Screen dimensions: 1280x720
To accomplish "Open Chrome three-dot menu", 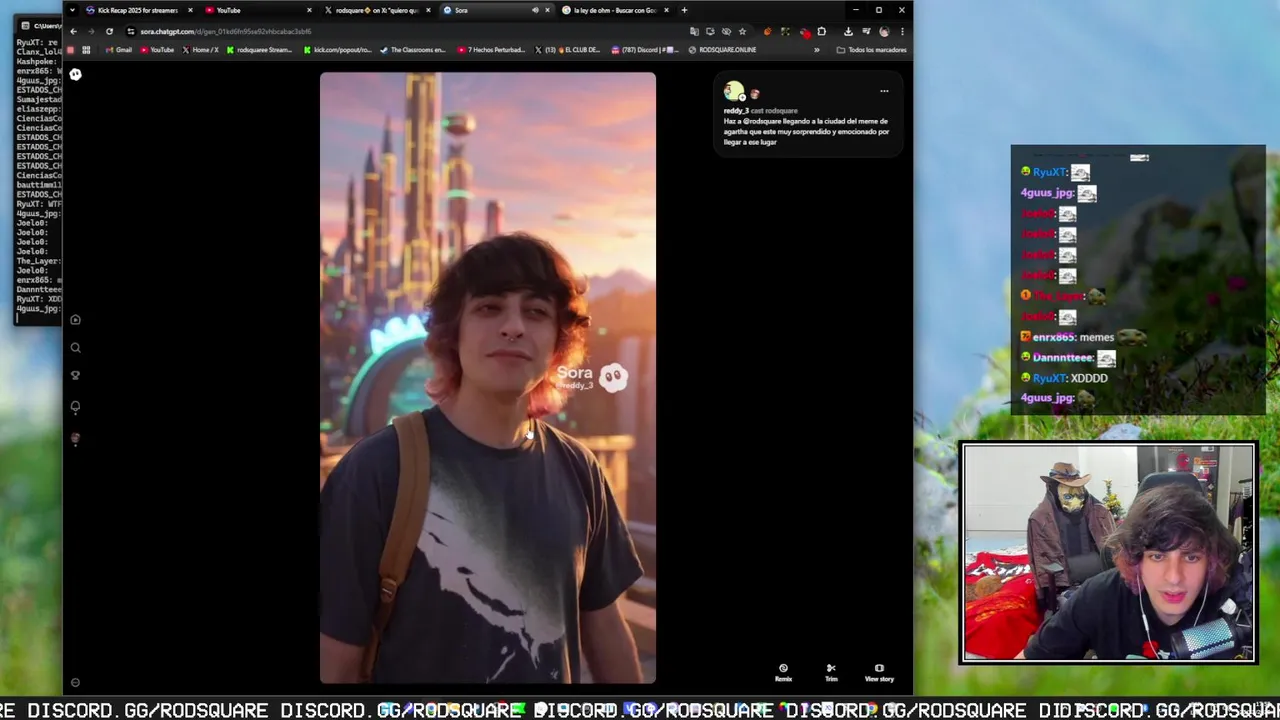I will click(x=901, y=31).
